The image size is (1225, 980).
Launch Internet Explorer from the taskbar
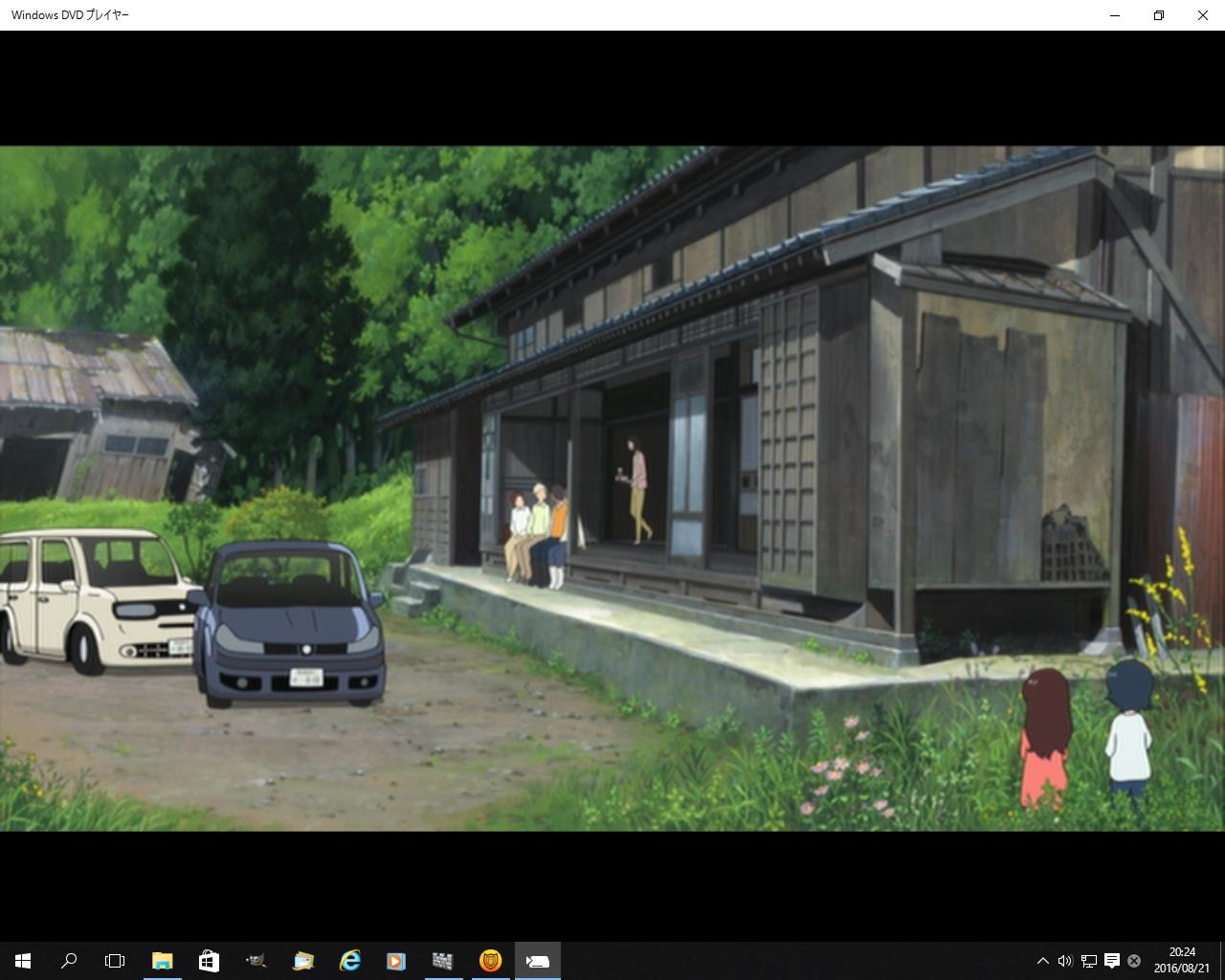pyautogui.click(x=349, y=961)
